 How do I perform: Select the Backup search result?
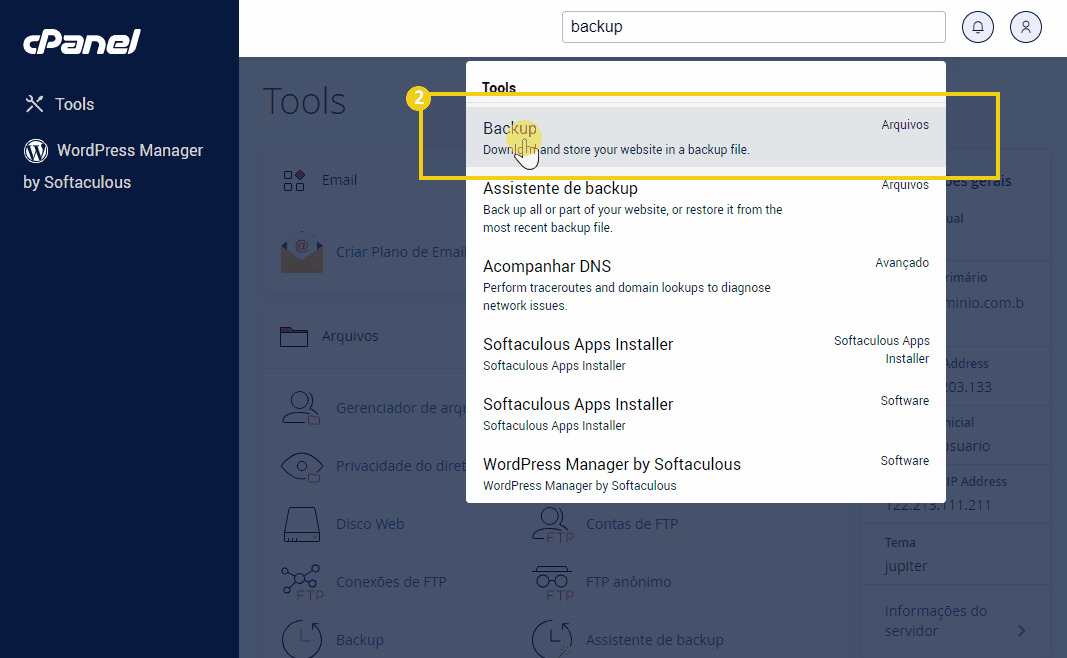pos(706,137)
